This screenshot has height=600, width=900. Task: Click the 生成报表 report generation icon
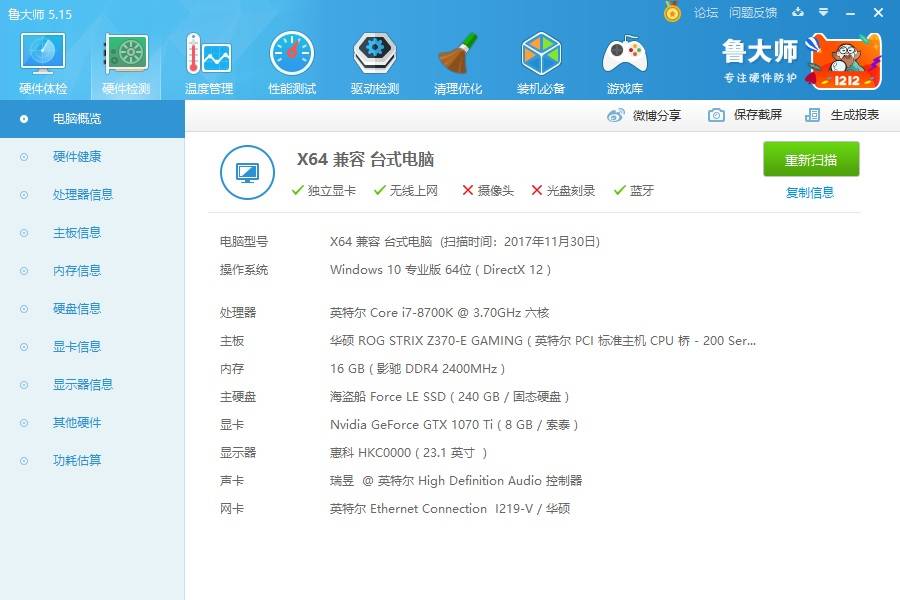pos(812,115)
